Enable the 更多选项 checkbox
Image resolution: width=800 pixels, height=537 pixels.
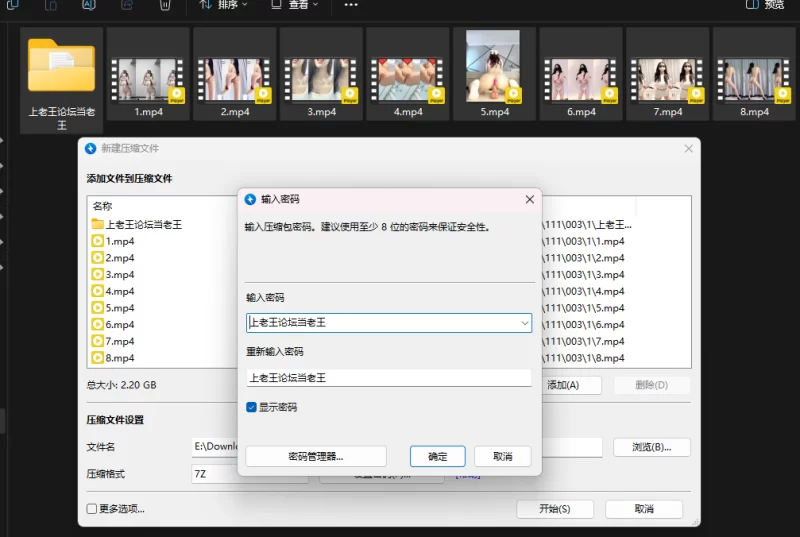pos(92,508)
